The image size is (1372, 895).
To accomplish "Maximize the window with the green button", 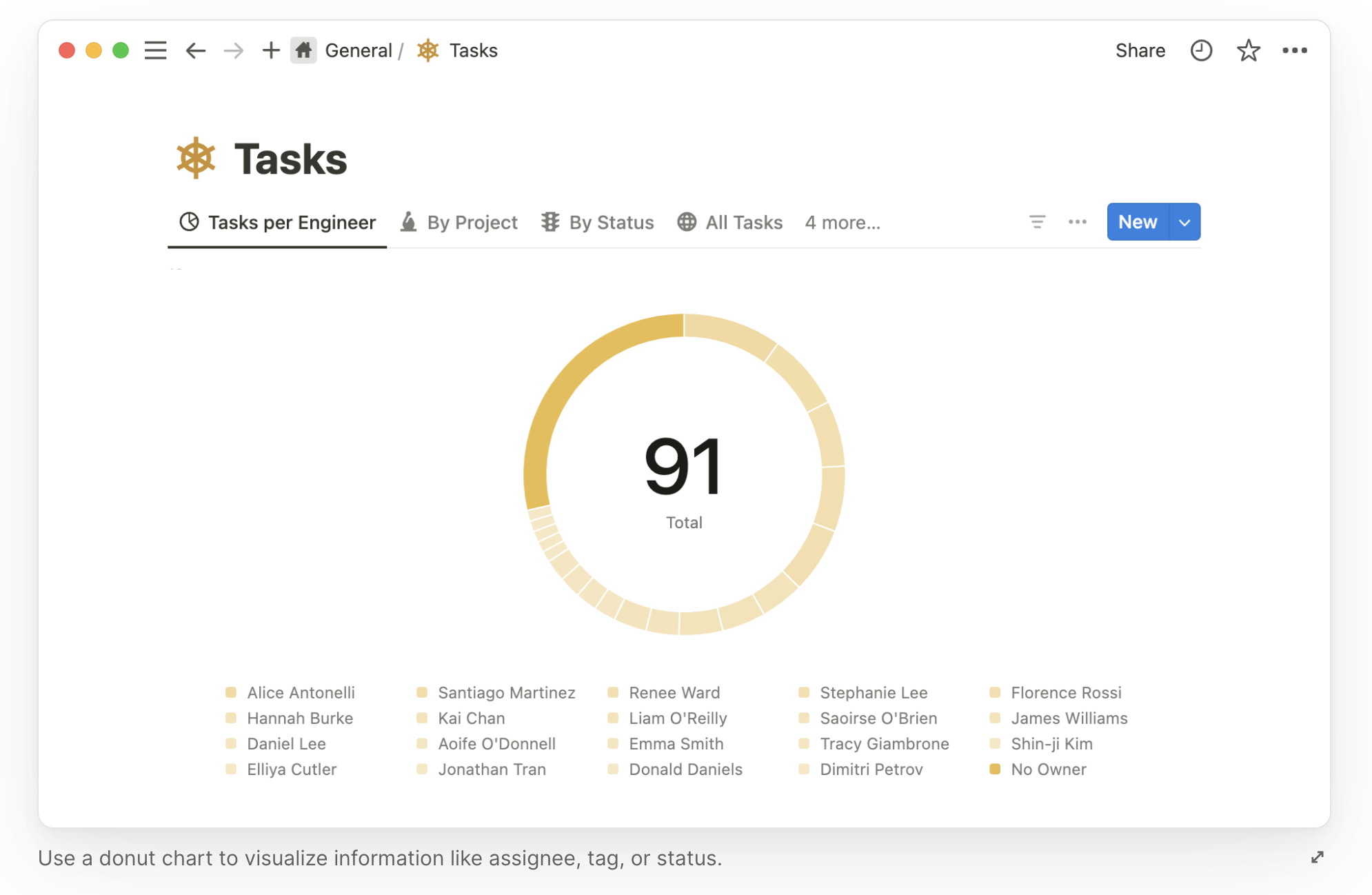I will [121, 50].
